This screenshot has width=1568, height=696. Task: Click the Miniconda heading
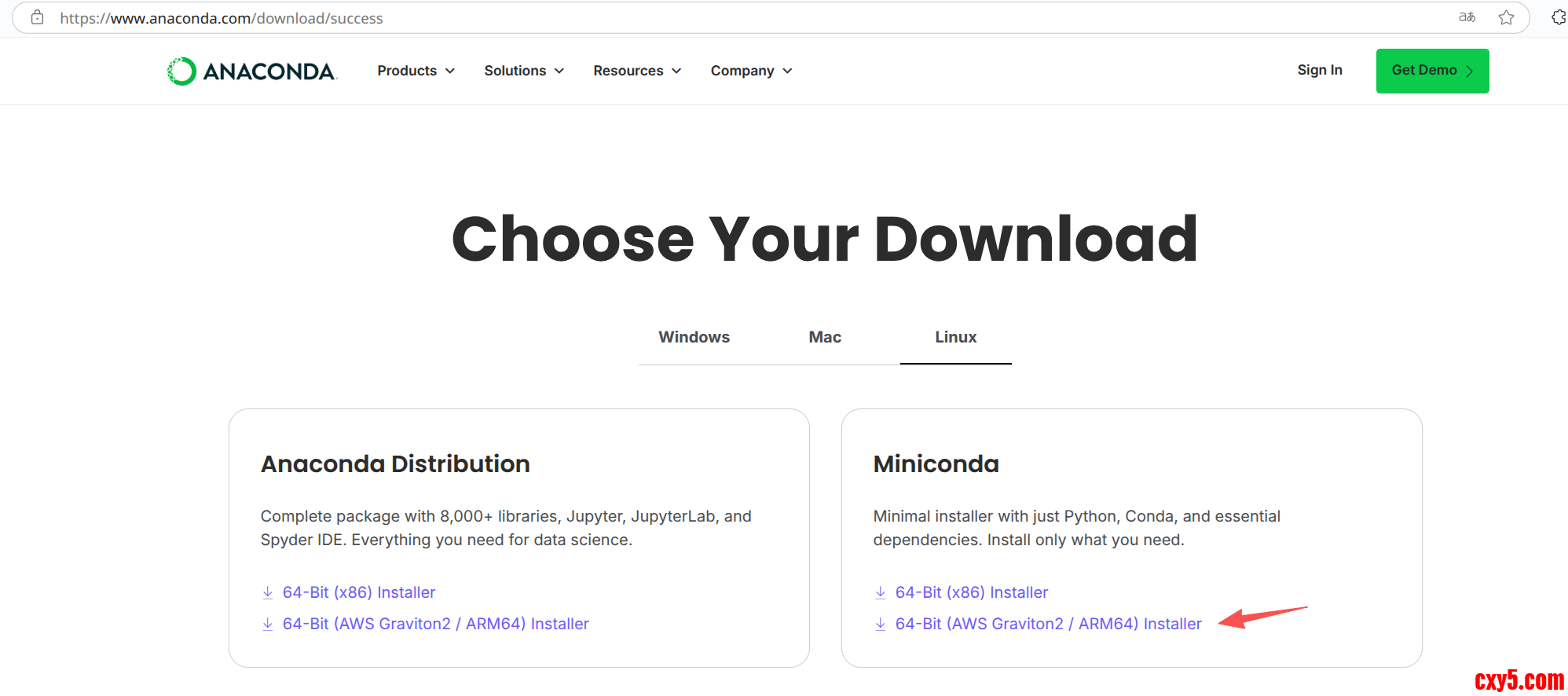tap(936, 463)
